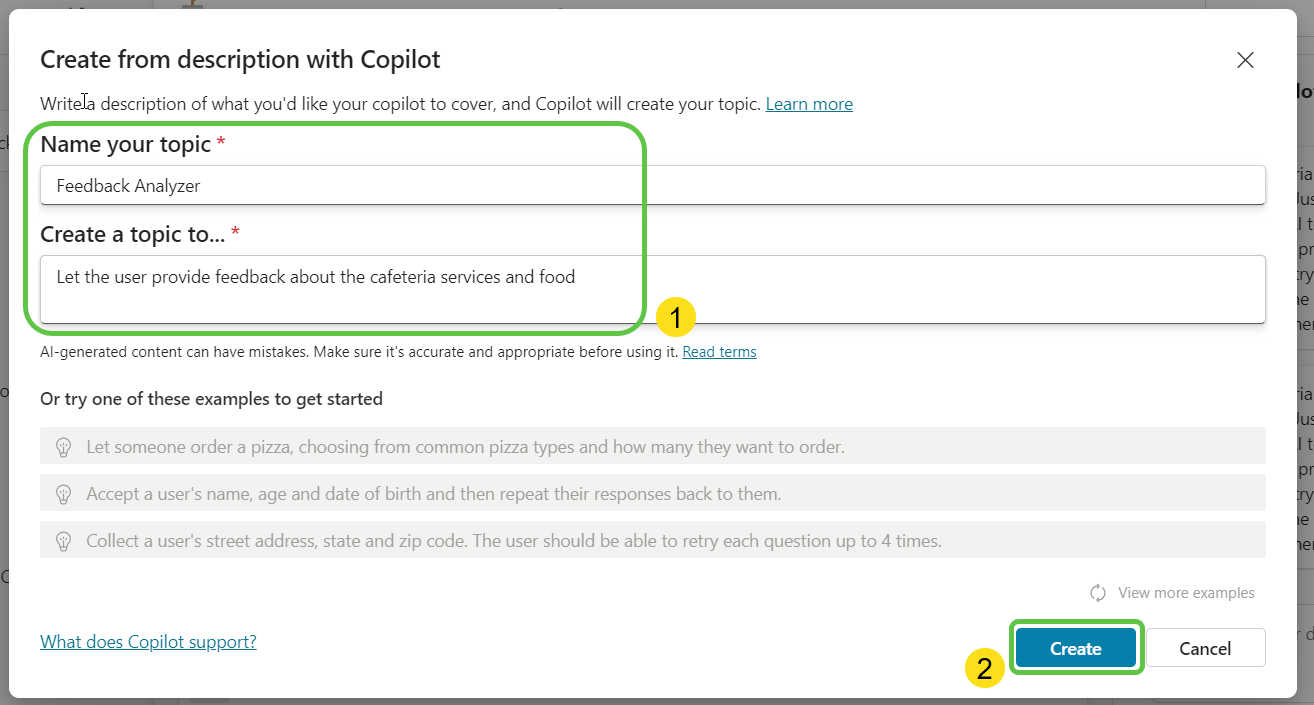
Task: Pick the street address and zip code example
Action: [x=513, y=541]
